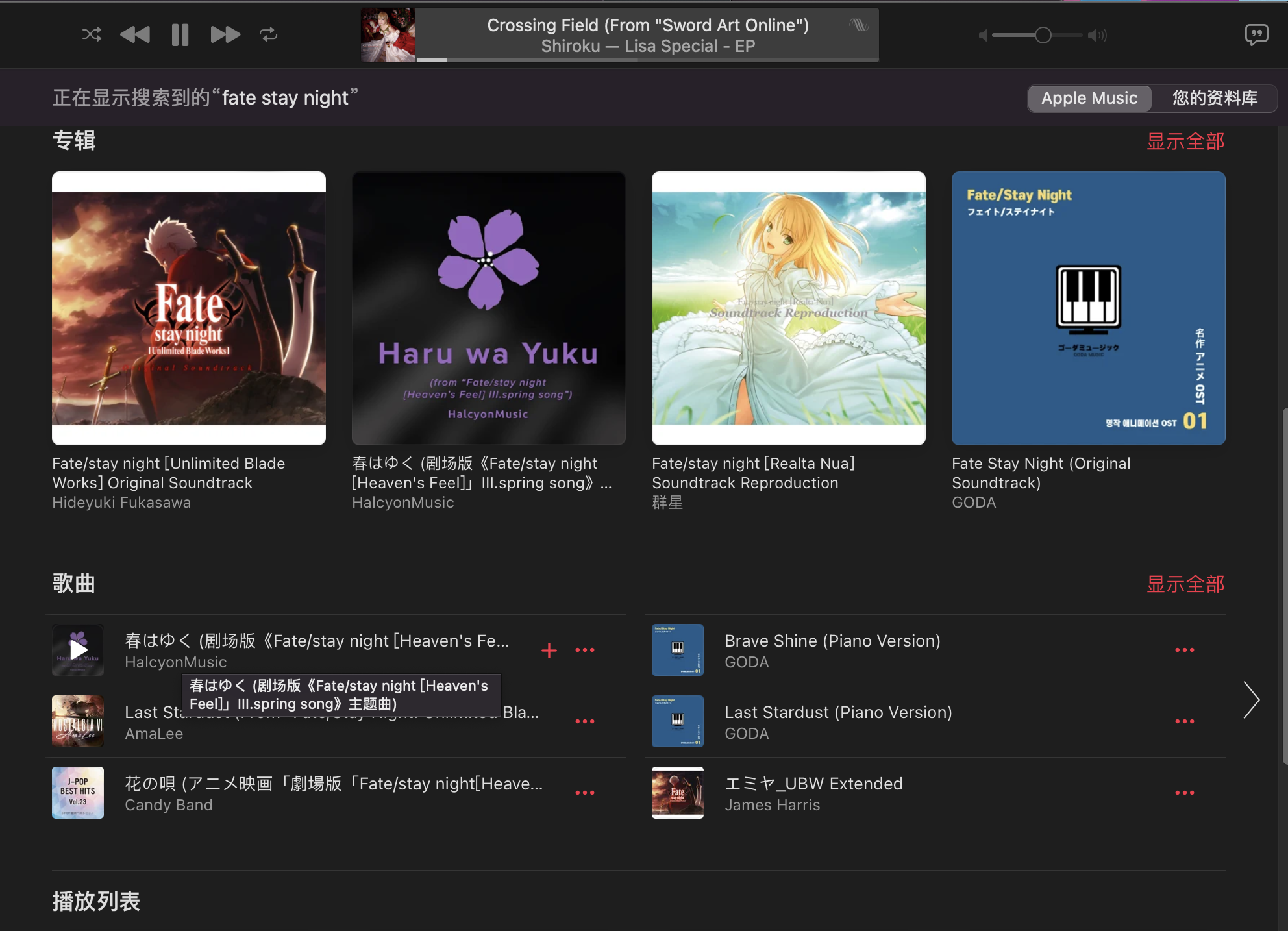
Task: Add 春はゆく song to library with plus icon
Action: (x=549, y=650)
